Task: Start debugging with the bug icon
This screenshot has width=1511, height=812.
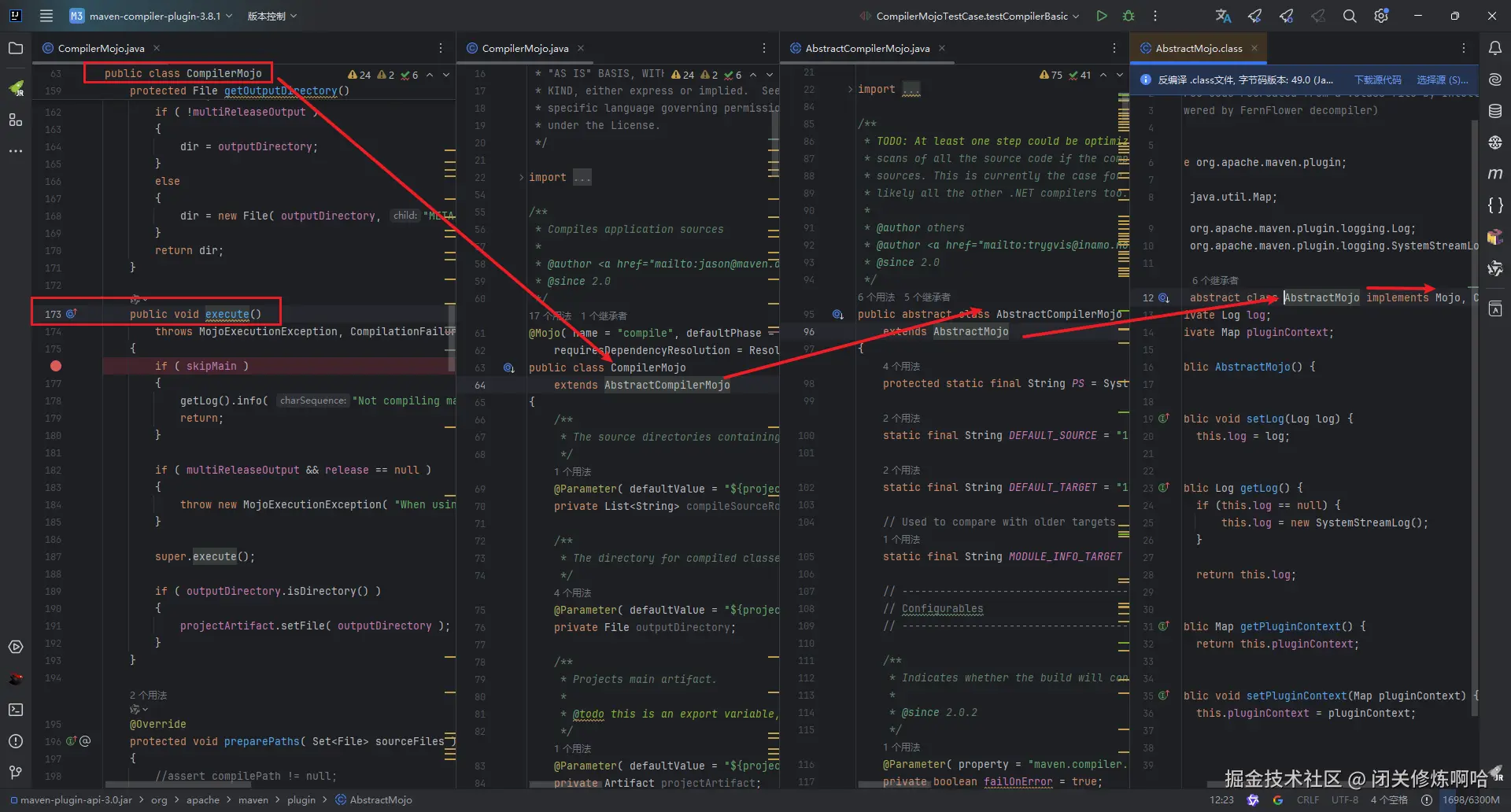Action: point(1129,16)
